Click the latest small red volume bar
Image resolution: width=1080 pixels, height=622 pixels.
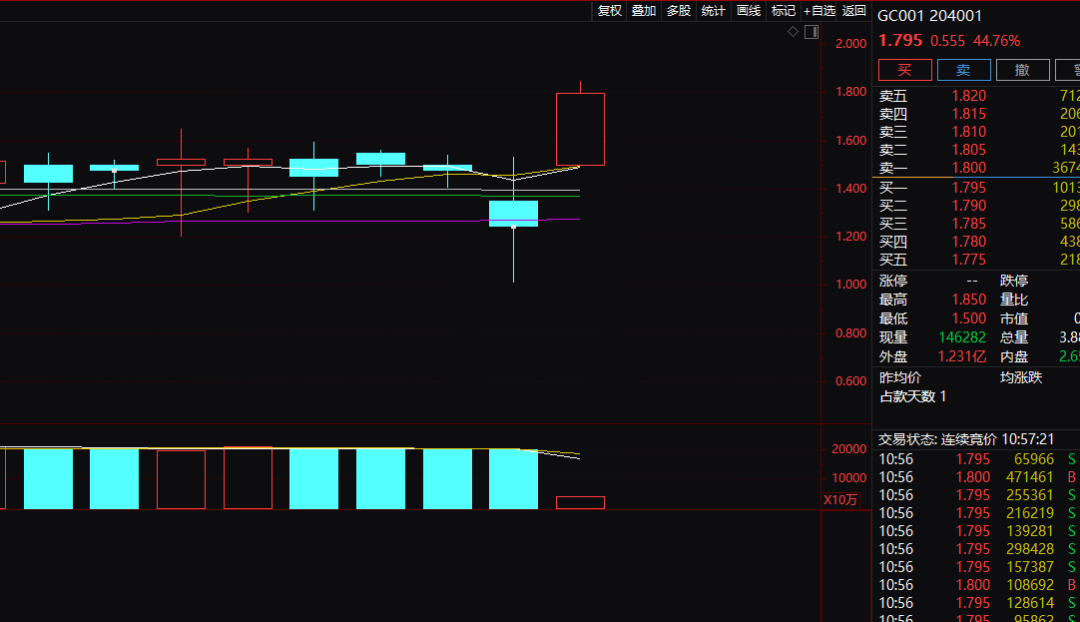[x=581, y=503]
